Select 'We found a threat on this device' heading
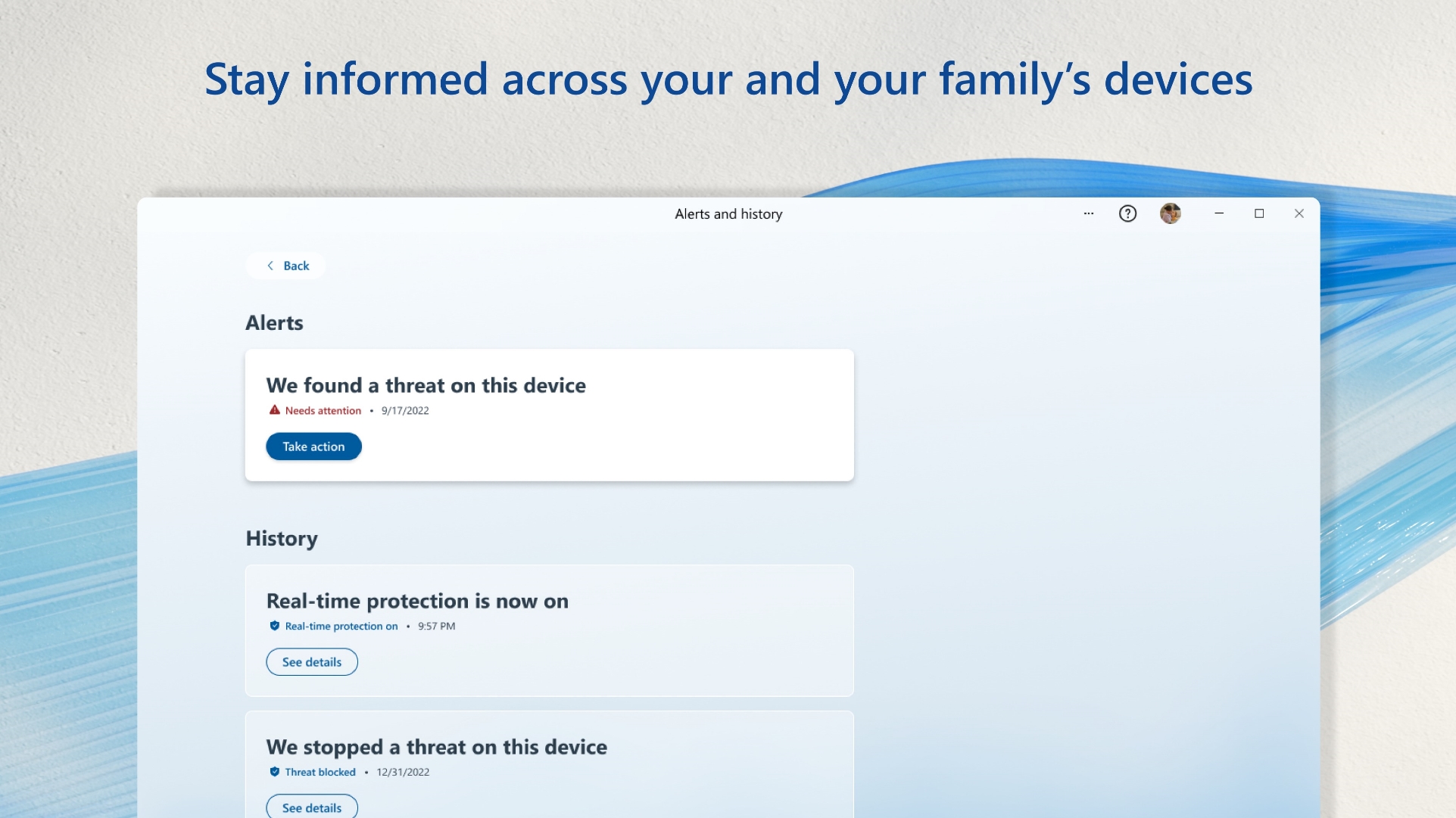Image resolution: width=1456 pixels, height=818 pixels. (x=426, y=385)
